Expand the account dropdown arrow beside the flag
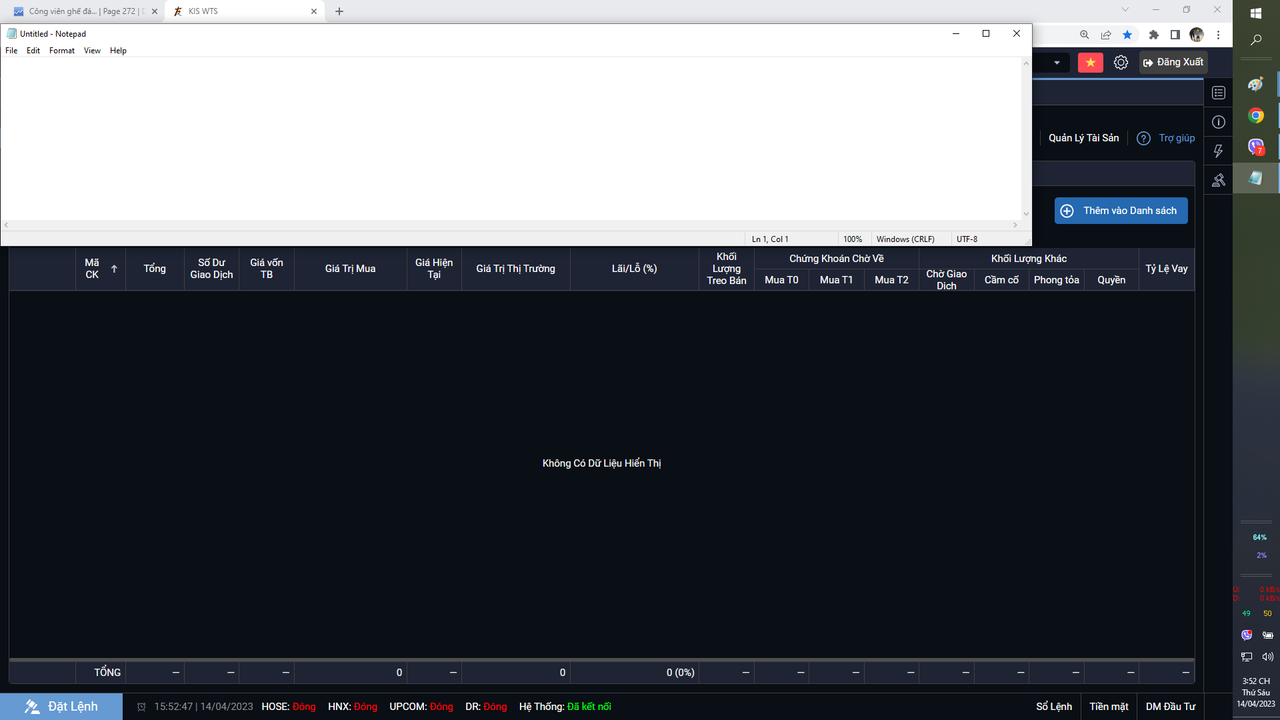1280x720 pixels. coord(1057,63)
